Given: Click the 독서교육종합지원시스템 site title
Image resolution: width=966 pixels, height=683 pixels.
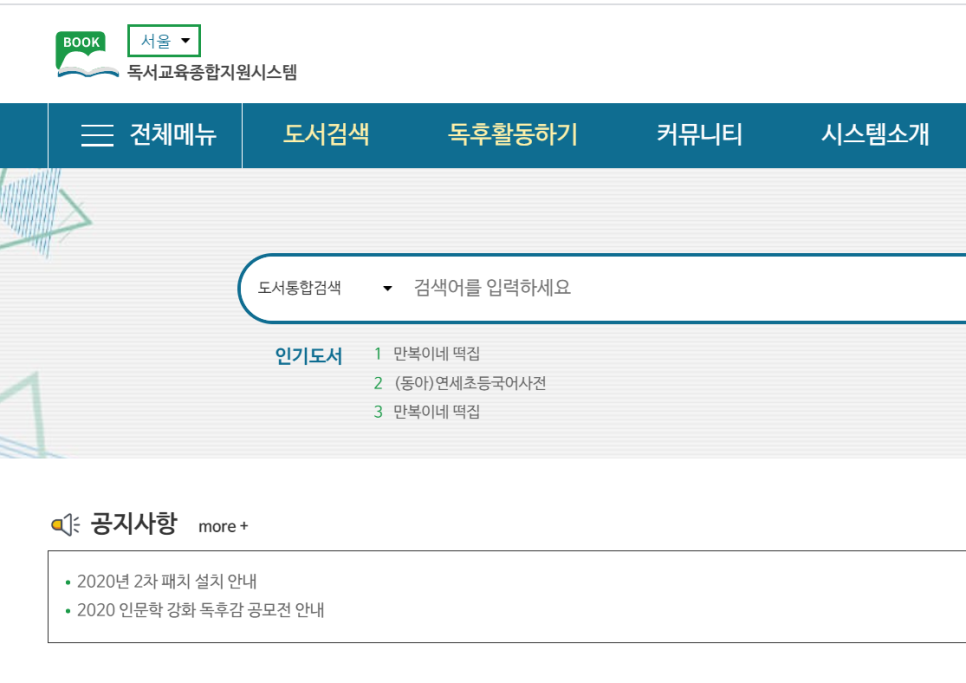Looking at the screenshot, I should point(212,72).
